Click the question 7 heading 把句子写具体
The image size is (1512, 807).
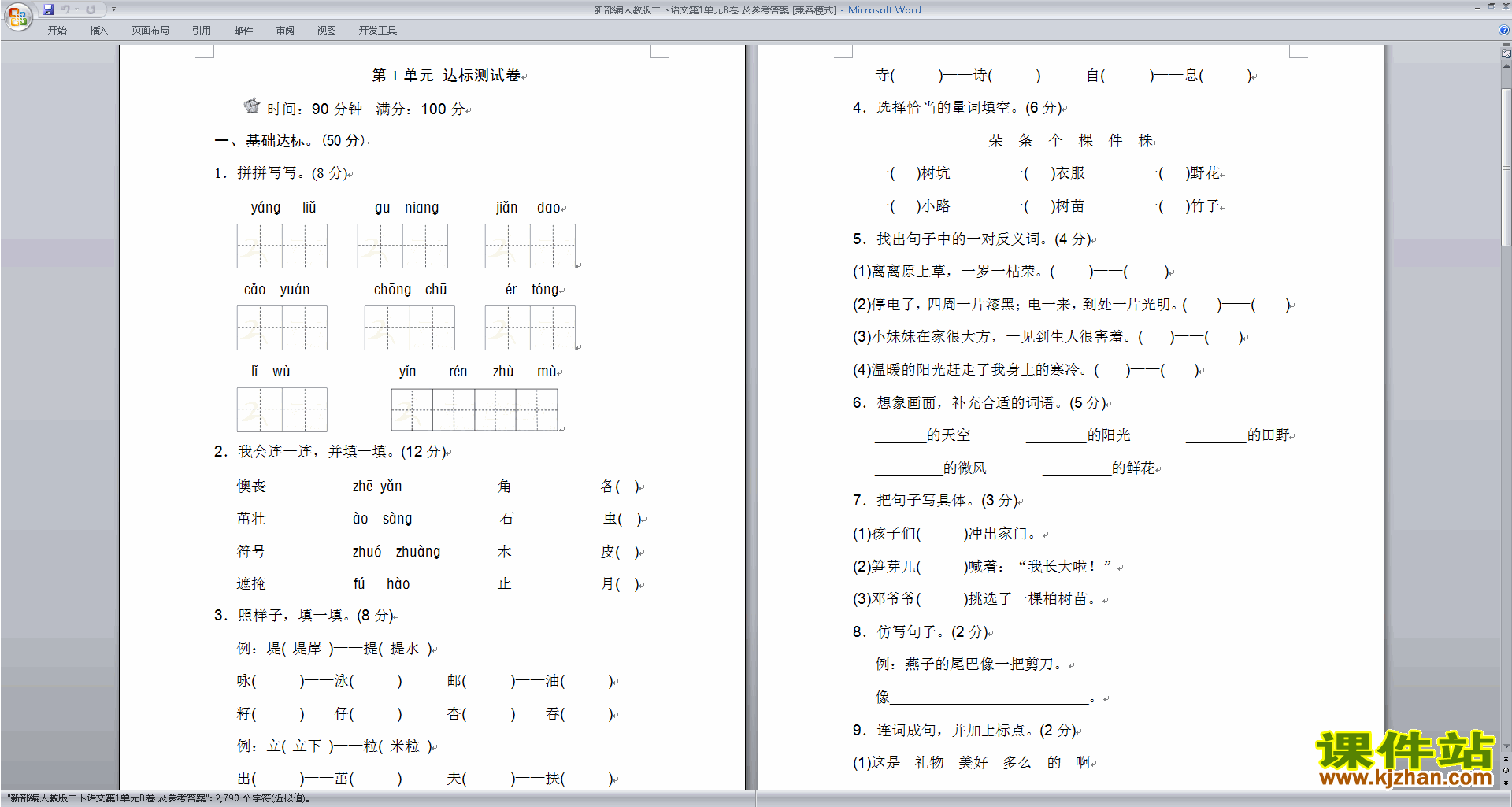[x=936, y=501]
